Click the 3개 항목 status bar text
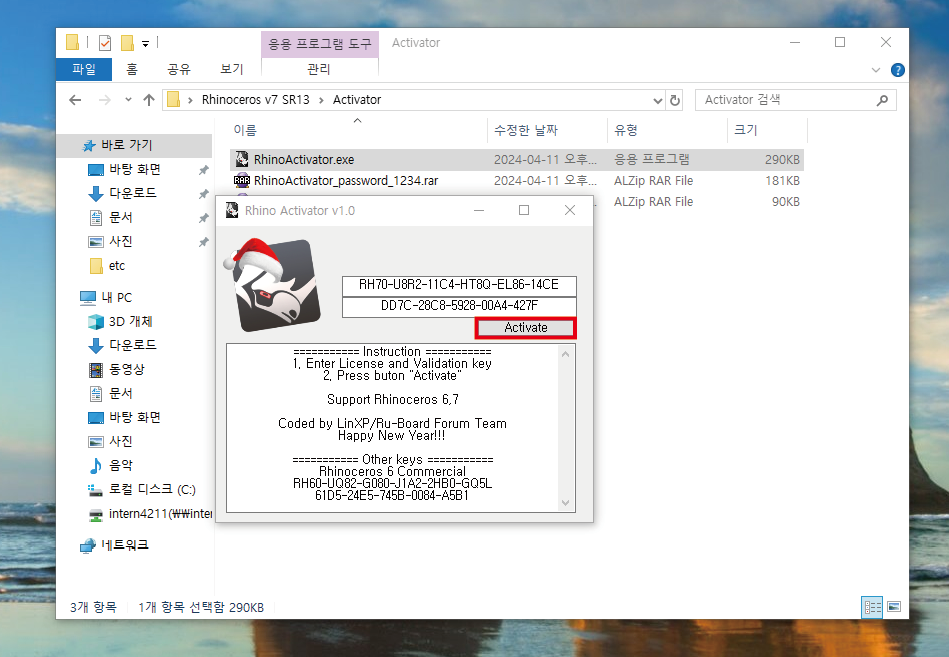Viewport: 949px width, 657px height. click(x=93, y=607)
